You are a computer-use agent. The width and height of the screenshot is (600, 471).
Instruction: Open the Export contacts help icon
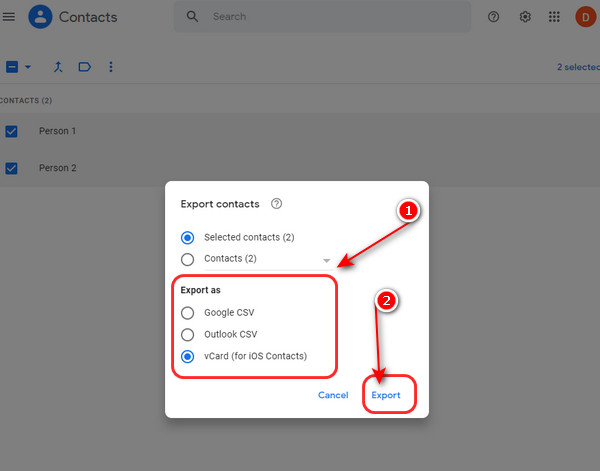tap(276, 204)
